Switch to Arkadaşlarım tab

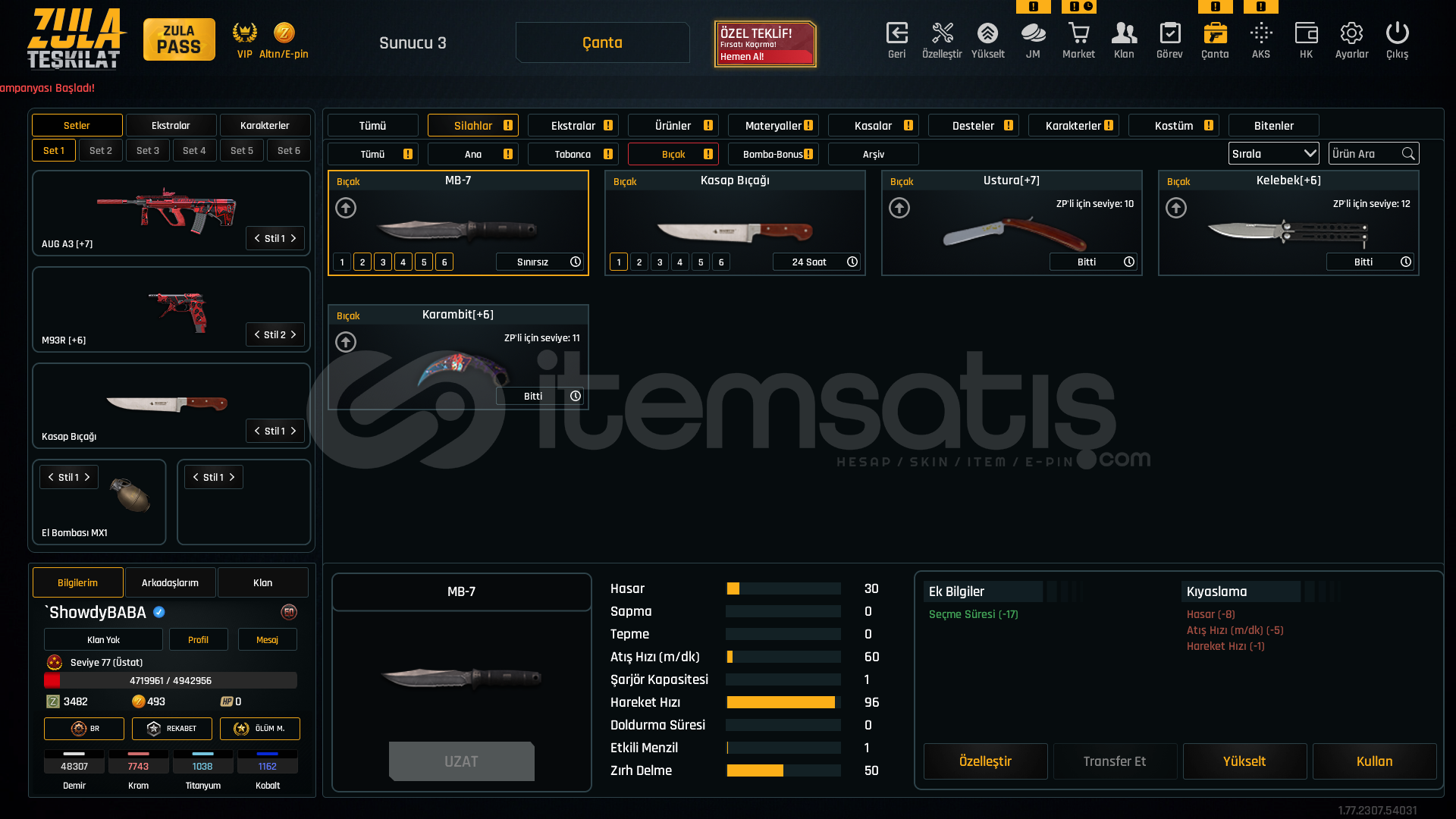171,582
